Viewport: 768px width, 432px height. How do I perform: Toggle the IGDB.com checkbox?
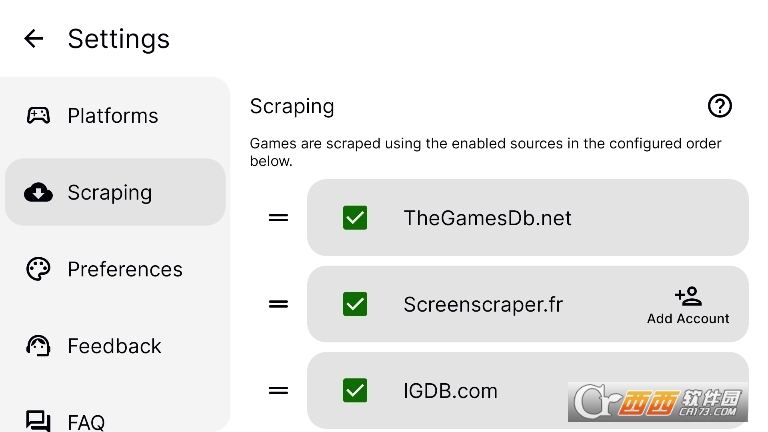(x=355, y=390)
